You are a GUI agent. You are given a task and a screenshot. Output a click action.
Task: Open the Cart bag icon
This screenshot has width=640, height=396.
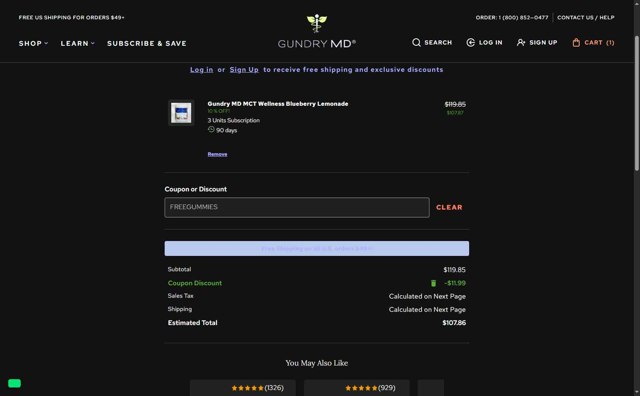576,42
